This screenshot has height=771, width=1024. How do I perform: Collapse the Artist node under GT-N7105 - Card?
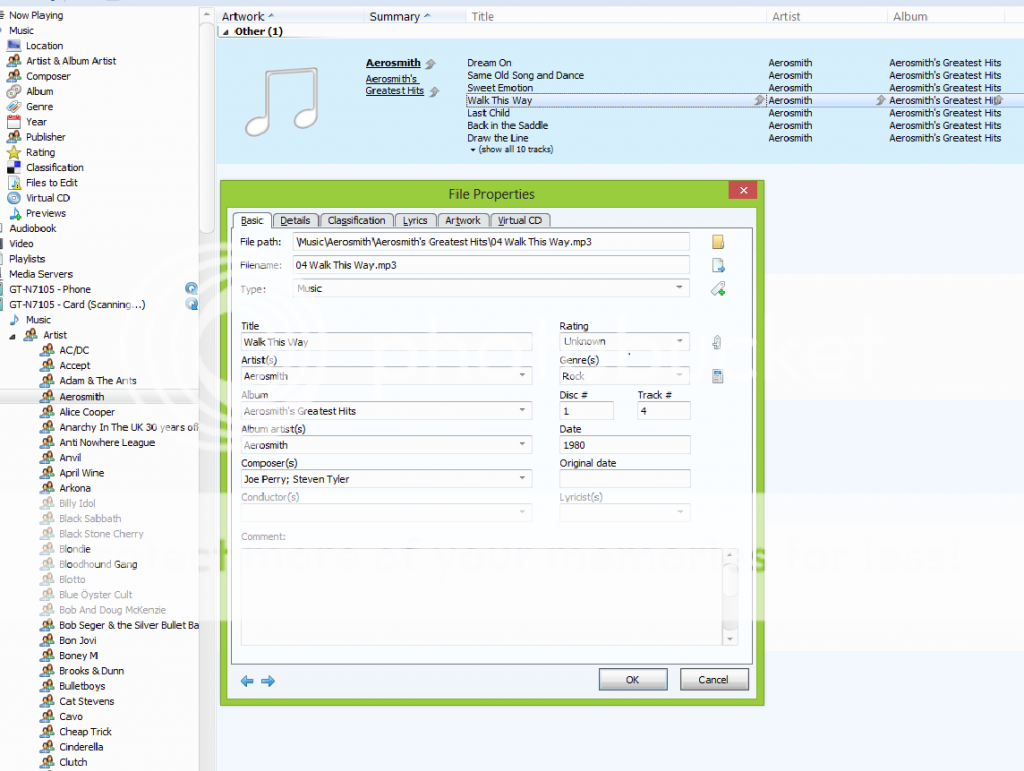[x=12, y=336]
